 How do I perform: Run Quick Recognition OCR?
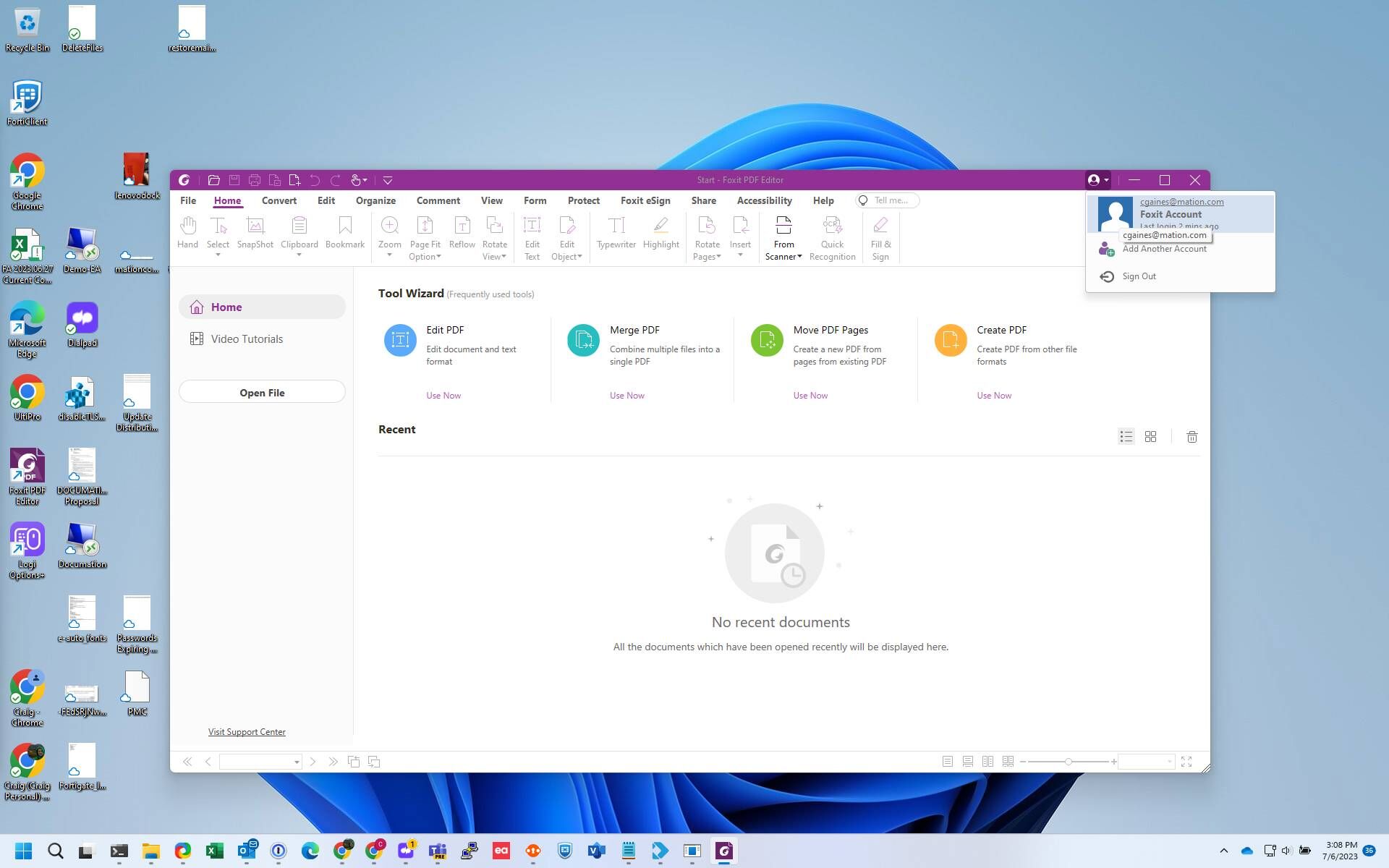click(832, 238)
